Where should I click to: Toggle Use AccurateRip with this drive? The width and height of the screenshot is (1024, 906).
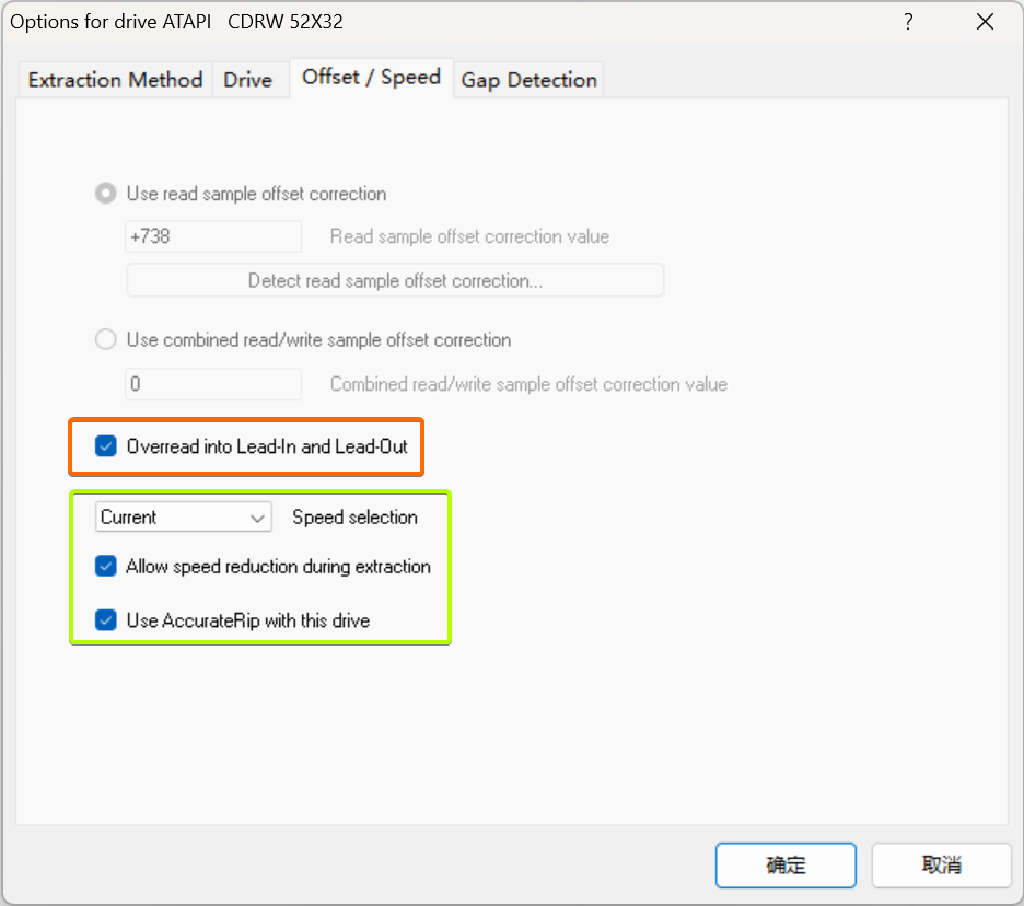[105, 620]
